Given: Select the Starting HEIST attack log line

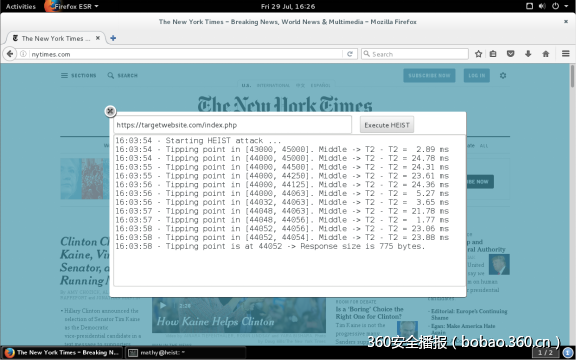Looking at the screenshot, I should coord(198,140).
